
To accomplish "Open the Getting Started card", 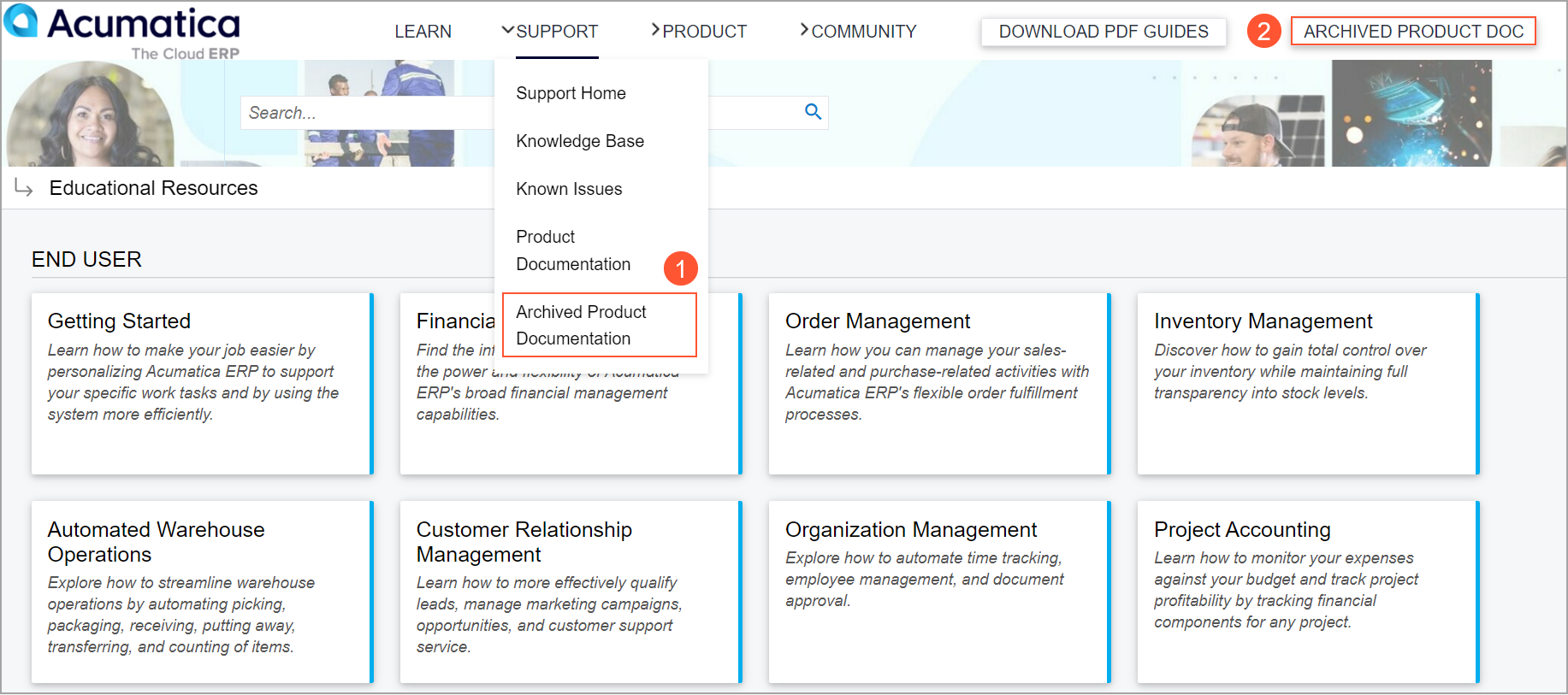I will point(202,383).
